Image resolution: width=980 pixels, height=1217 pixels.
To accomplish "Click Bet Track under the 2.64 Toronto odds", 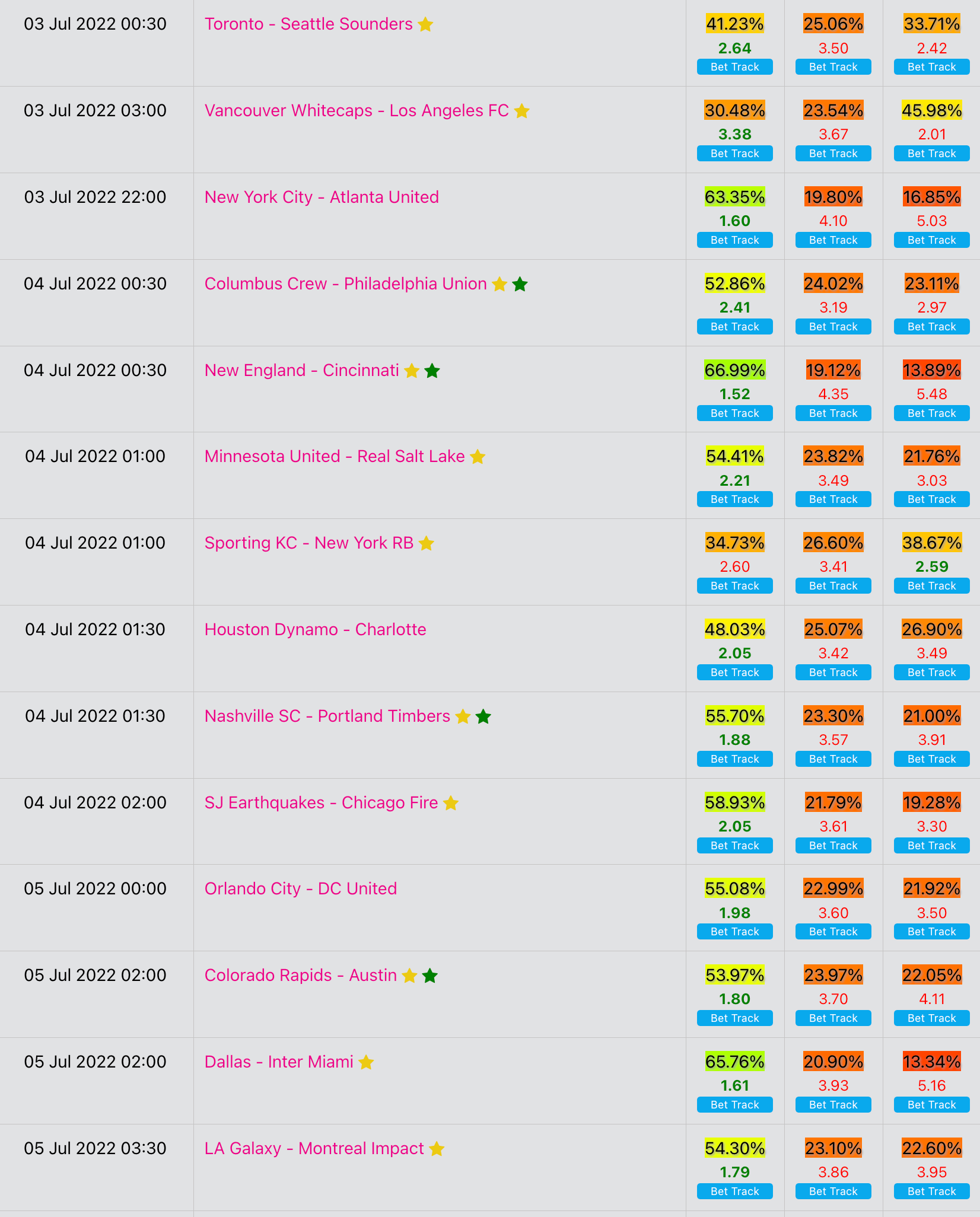I will (x=734, y=67).
